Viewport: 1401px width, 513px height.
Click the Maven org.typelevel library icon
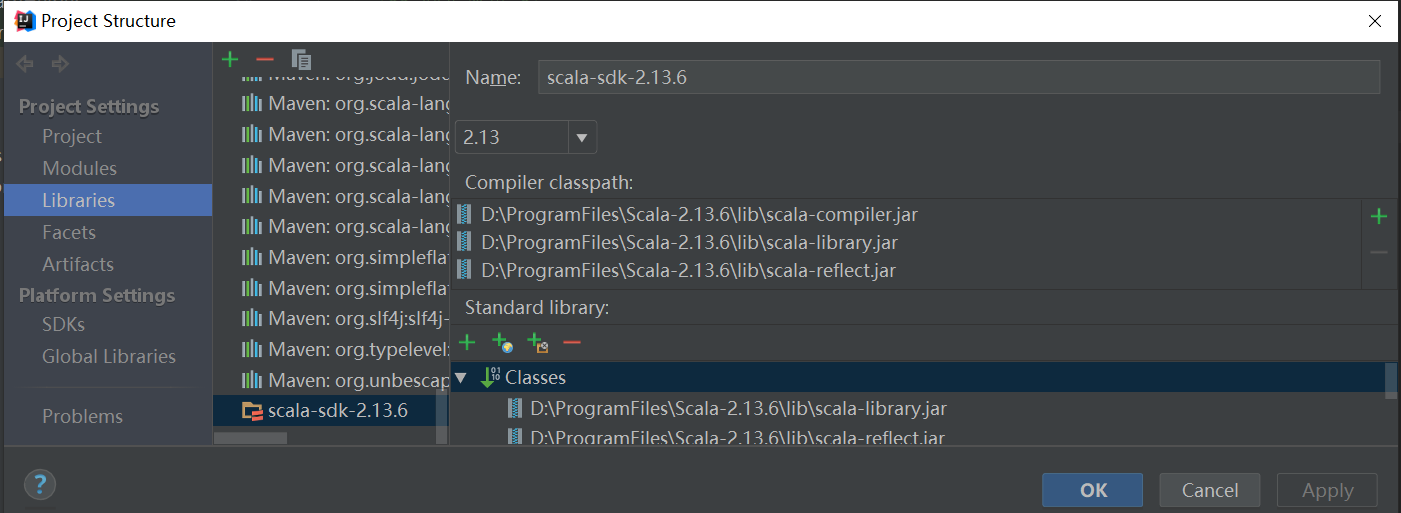point(252,349)
